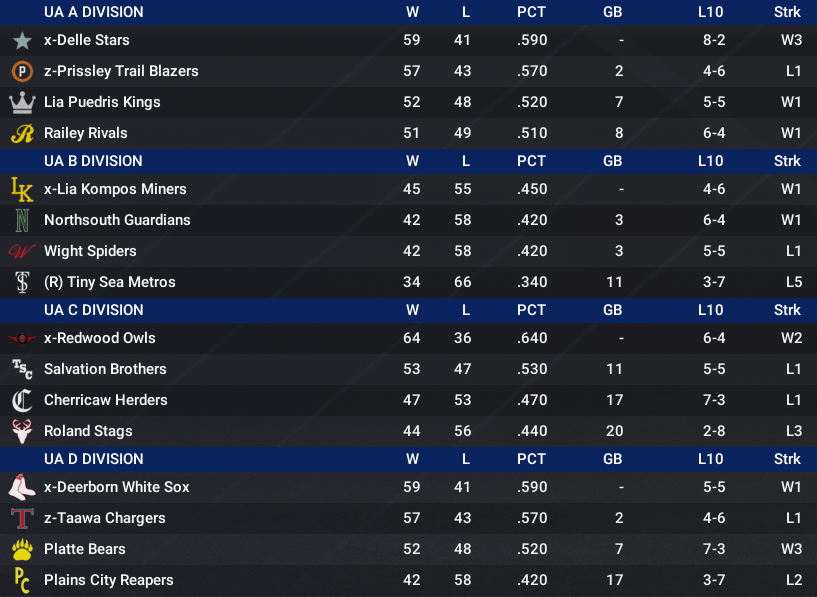The width and height of the screenshot is (817, 597).
Task: Click the Plains City Reapers PC logo
Action: (22, 580)
